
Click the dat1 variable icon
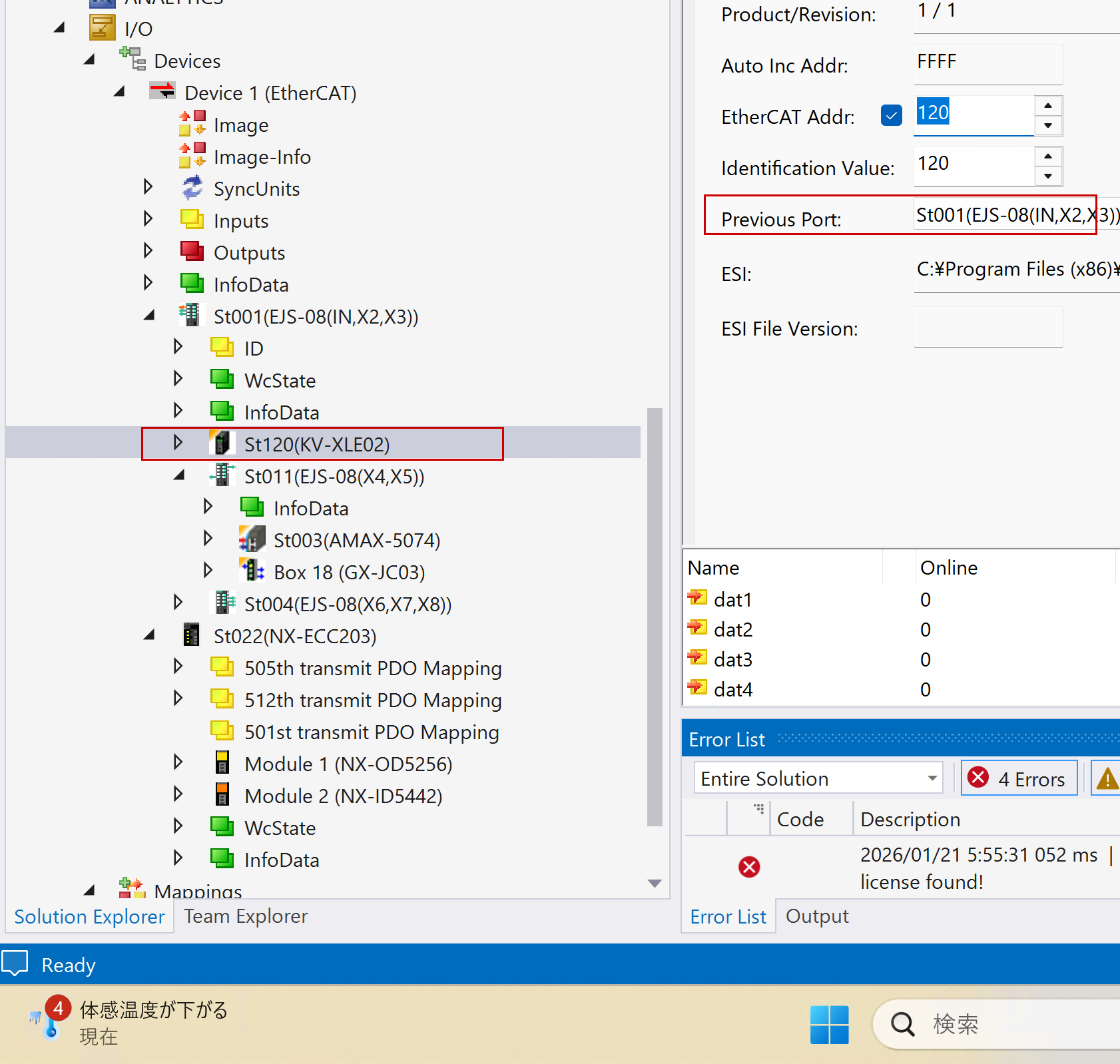tap(697, 599)
